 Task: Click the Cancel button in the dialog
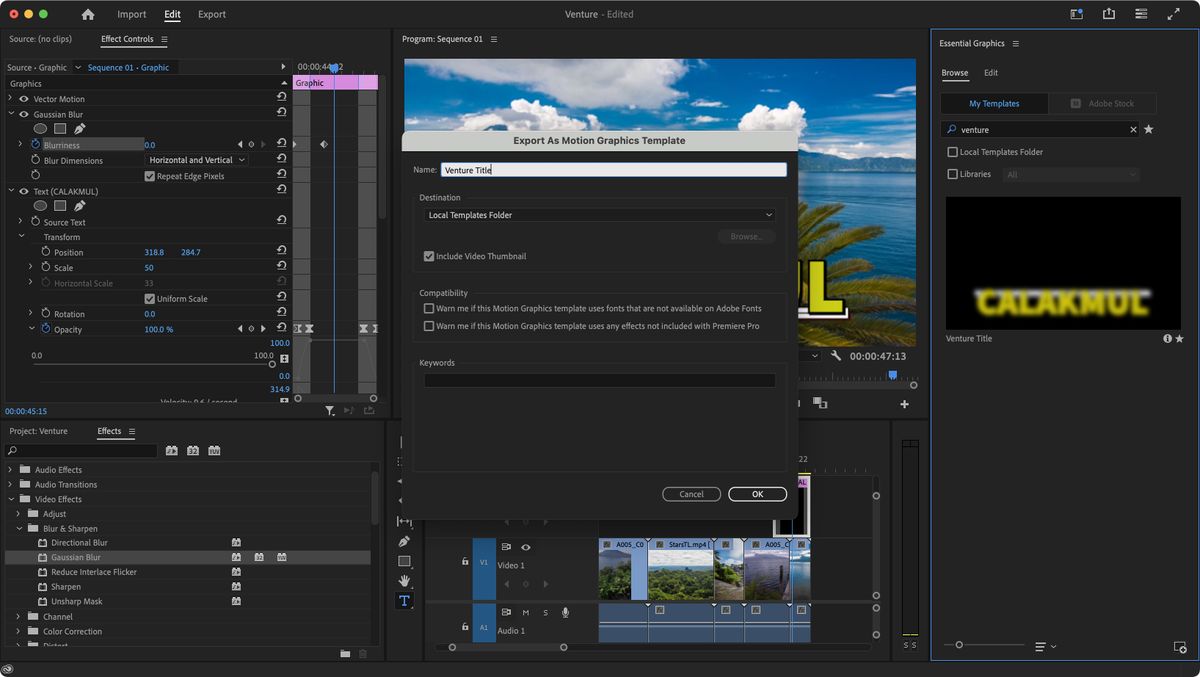click(691, 494)
